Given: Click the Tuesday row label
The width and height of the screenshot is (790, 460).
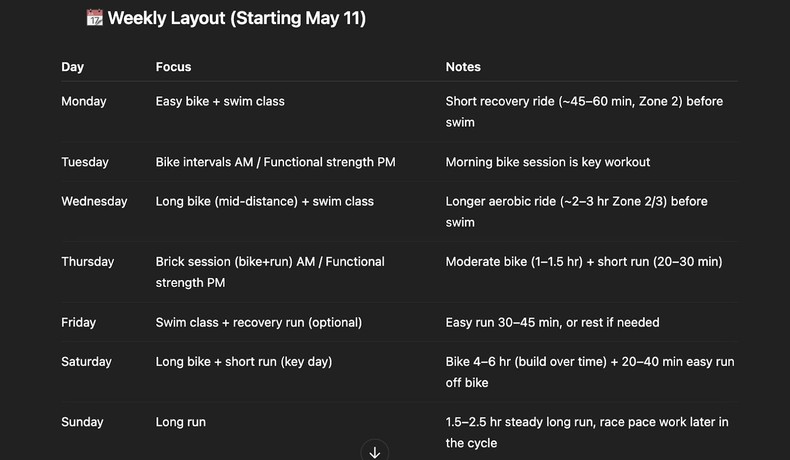Looking at the screenshot, I should point(85,162).
